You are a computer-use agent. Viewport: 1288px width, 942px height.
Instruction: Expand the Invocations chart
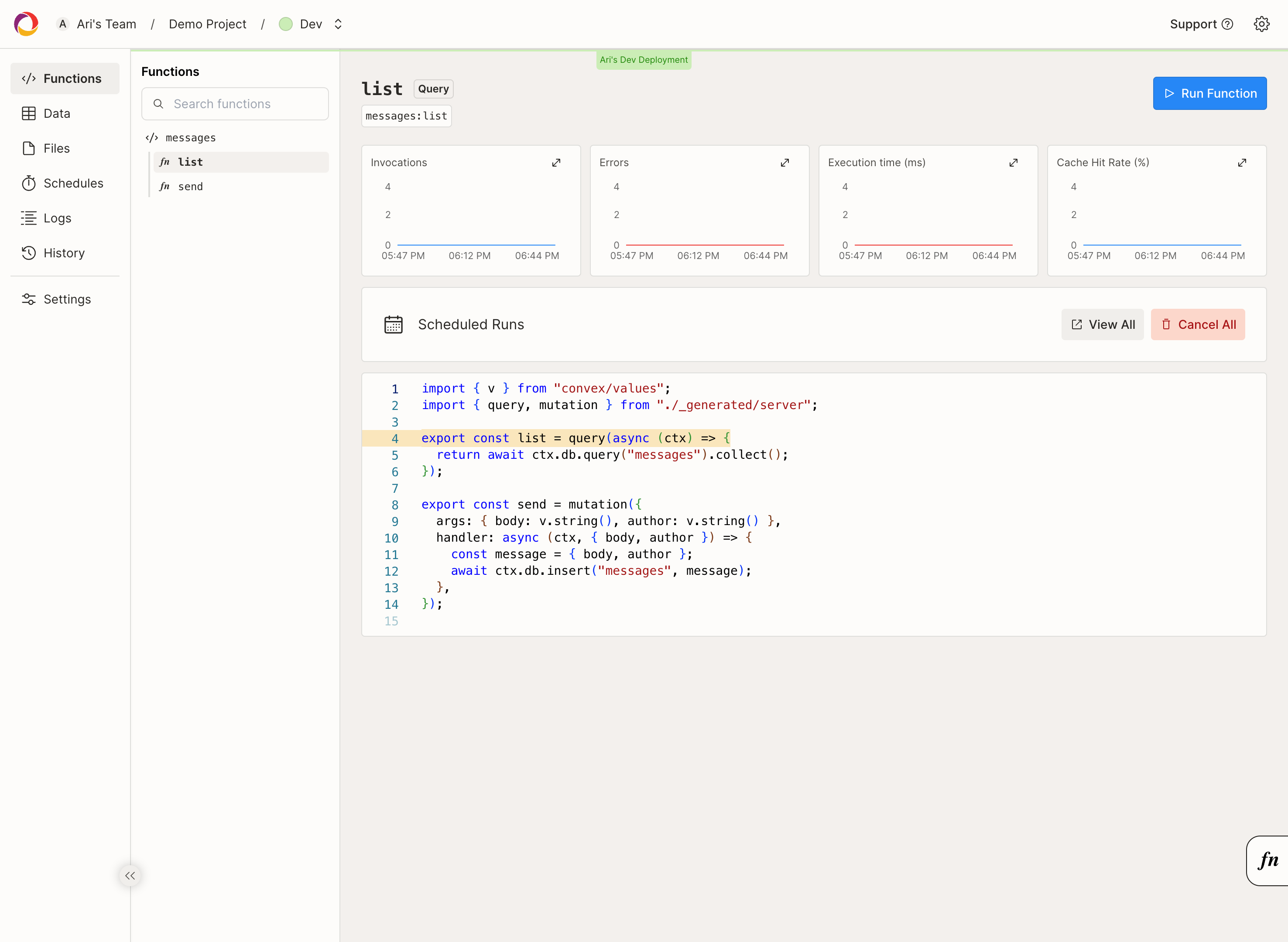tap(556, 163)
